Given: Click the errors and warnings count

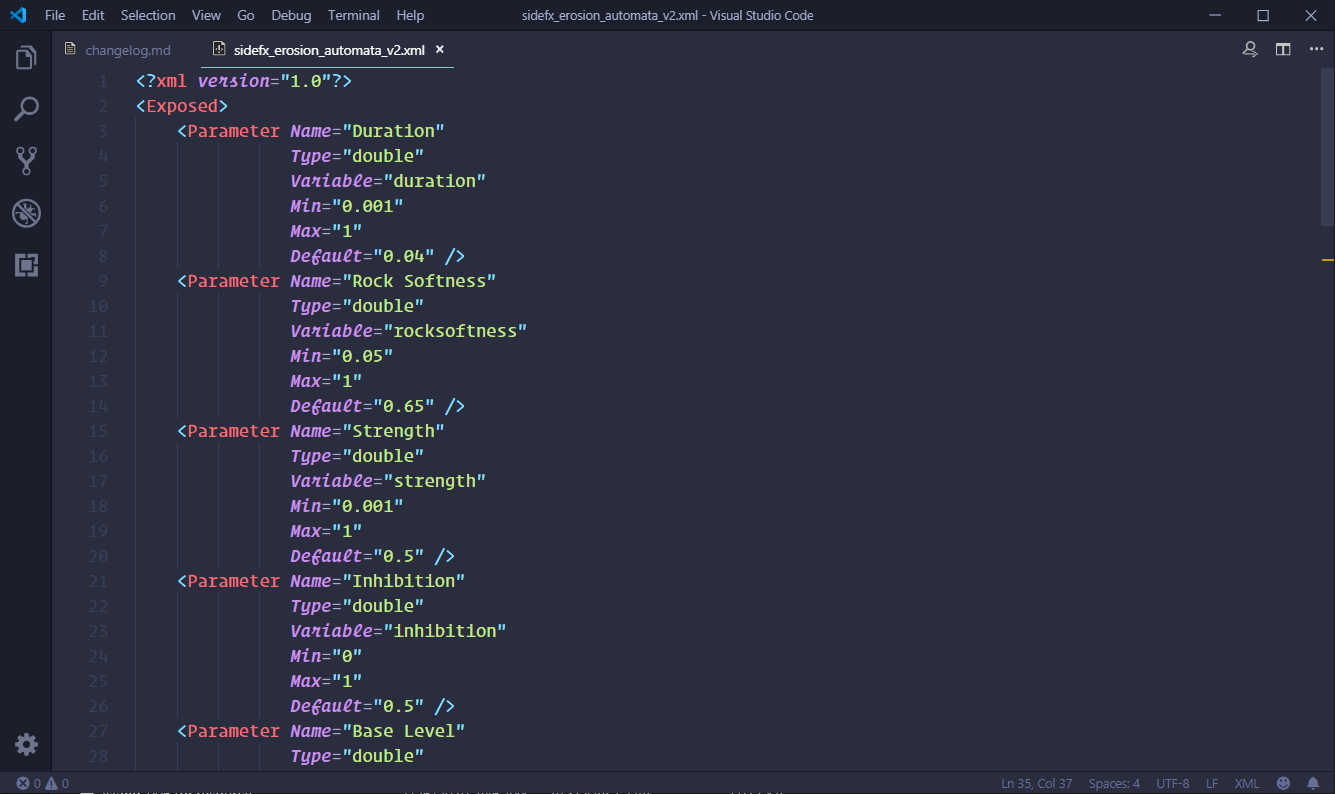Looking at the screenshot, I should coord(42,783).
